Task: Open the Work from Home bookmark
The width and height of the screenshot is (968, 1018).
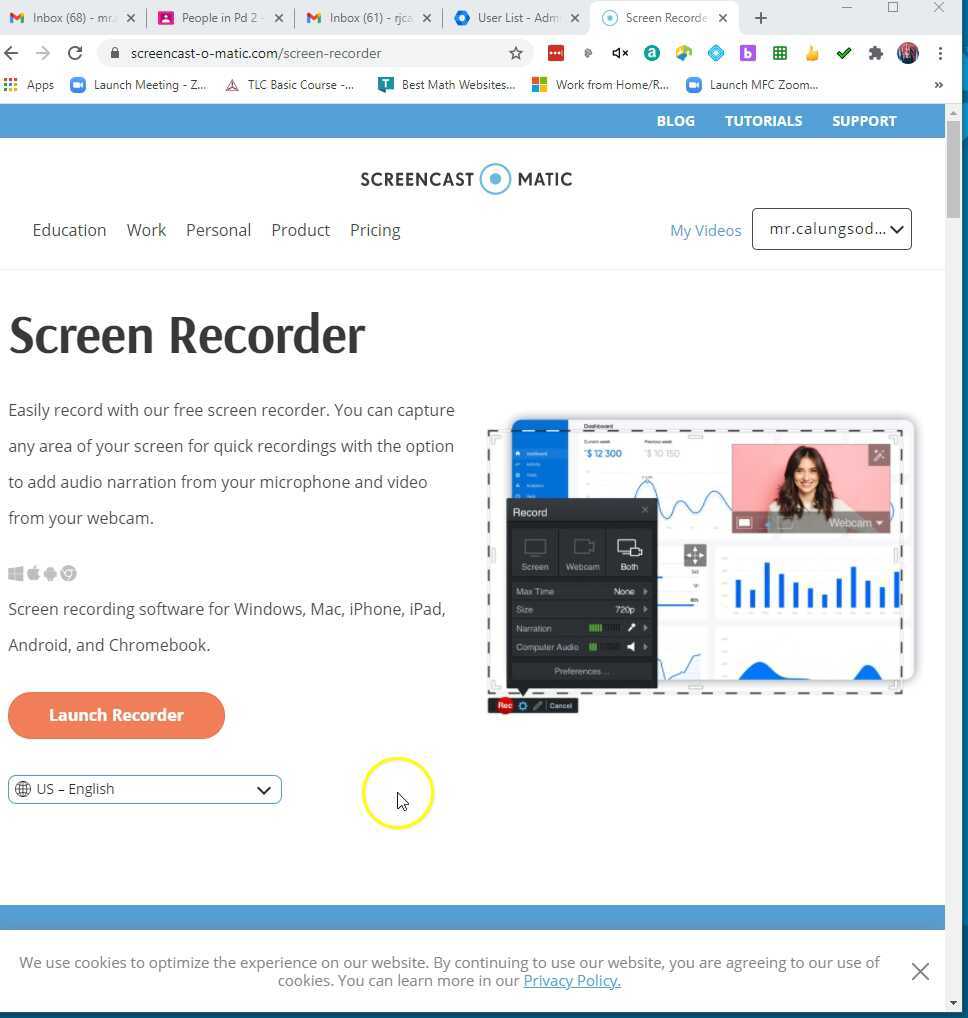Action: [600, 85]
